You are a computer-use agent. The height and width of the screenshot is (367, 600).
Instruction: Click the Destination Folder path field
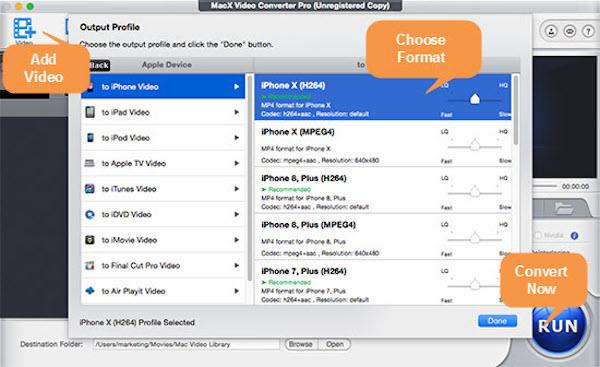(x=186, y=344)
